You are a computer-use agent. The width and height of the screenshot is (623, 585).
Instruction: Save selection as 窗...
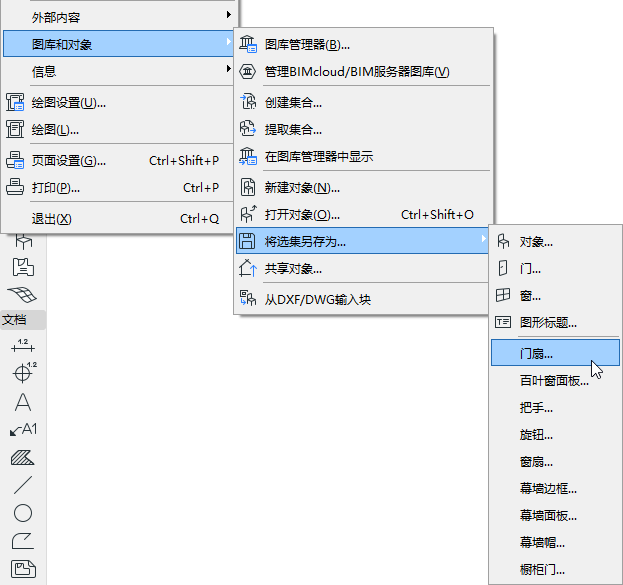coord(555,296)
